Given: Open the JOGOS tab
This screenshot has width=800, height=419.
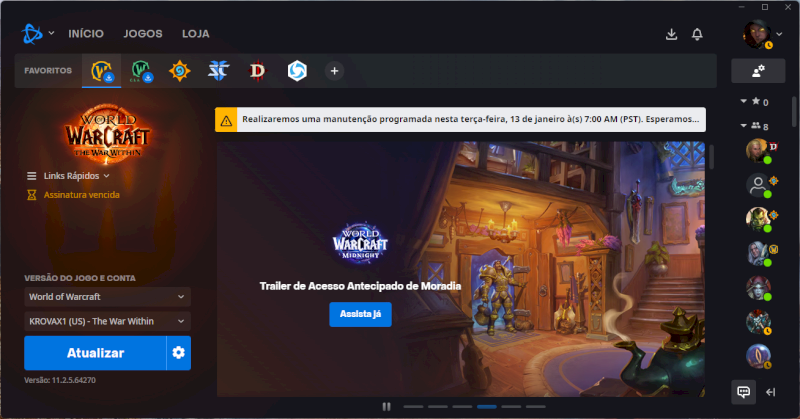Looking at the screenshot, I should click(x=143, y=34).
